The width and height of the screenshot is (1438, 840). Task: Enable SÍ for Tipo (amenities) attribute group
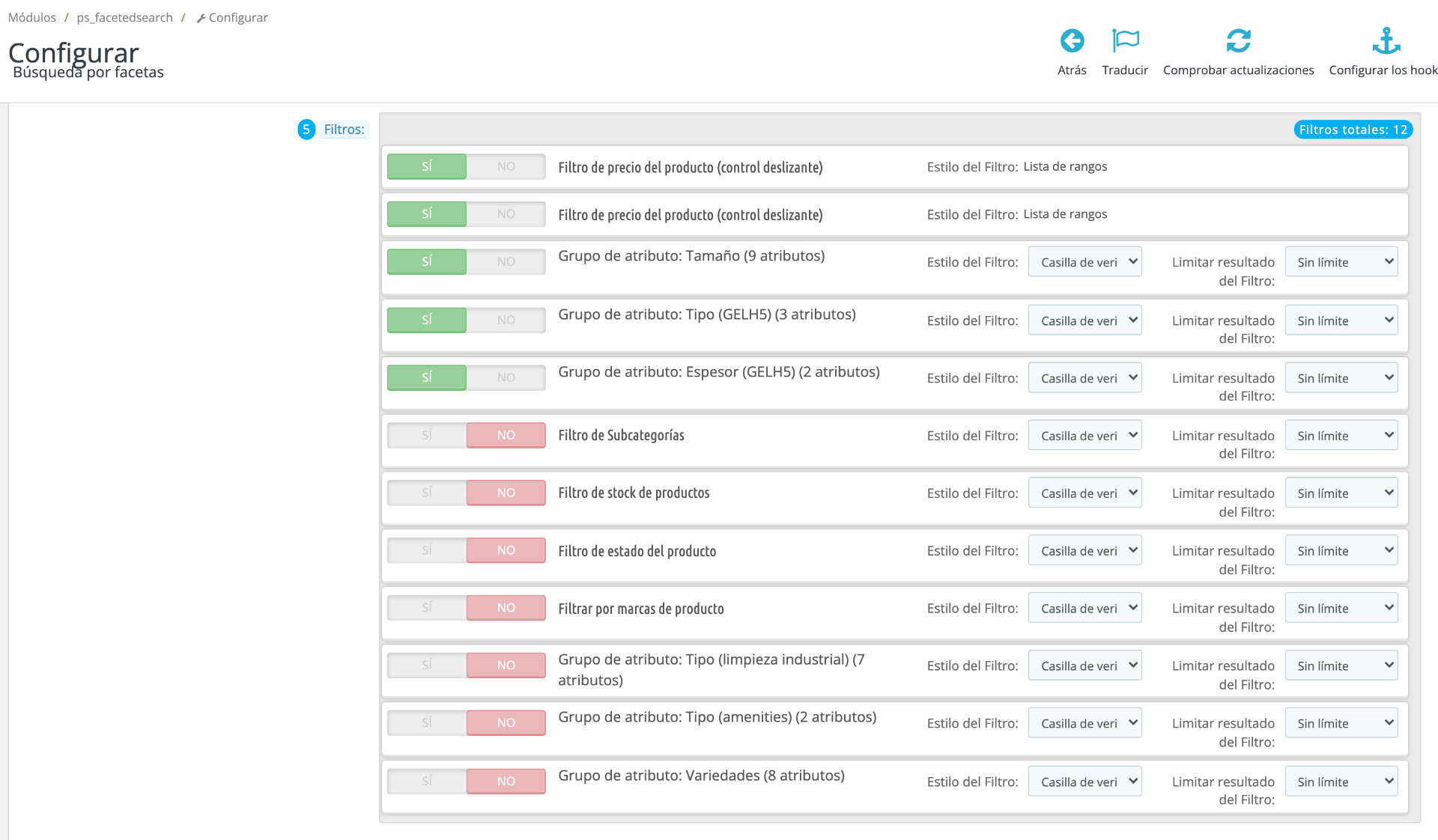tap(427, 722)
